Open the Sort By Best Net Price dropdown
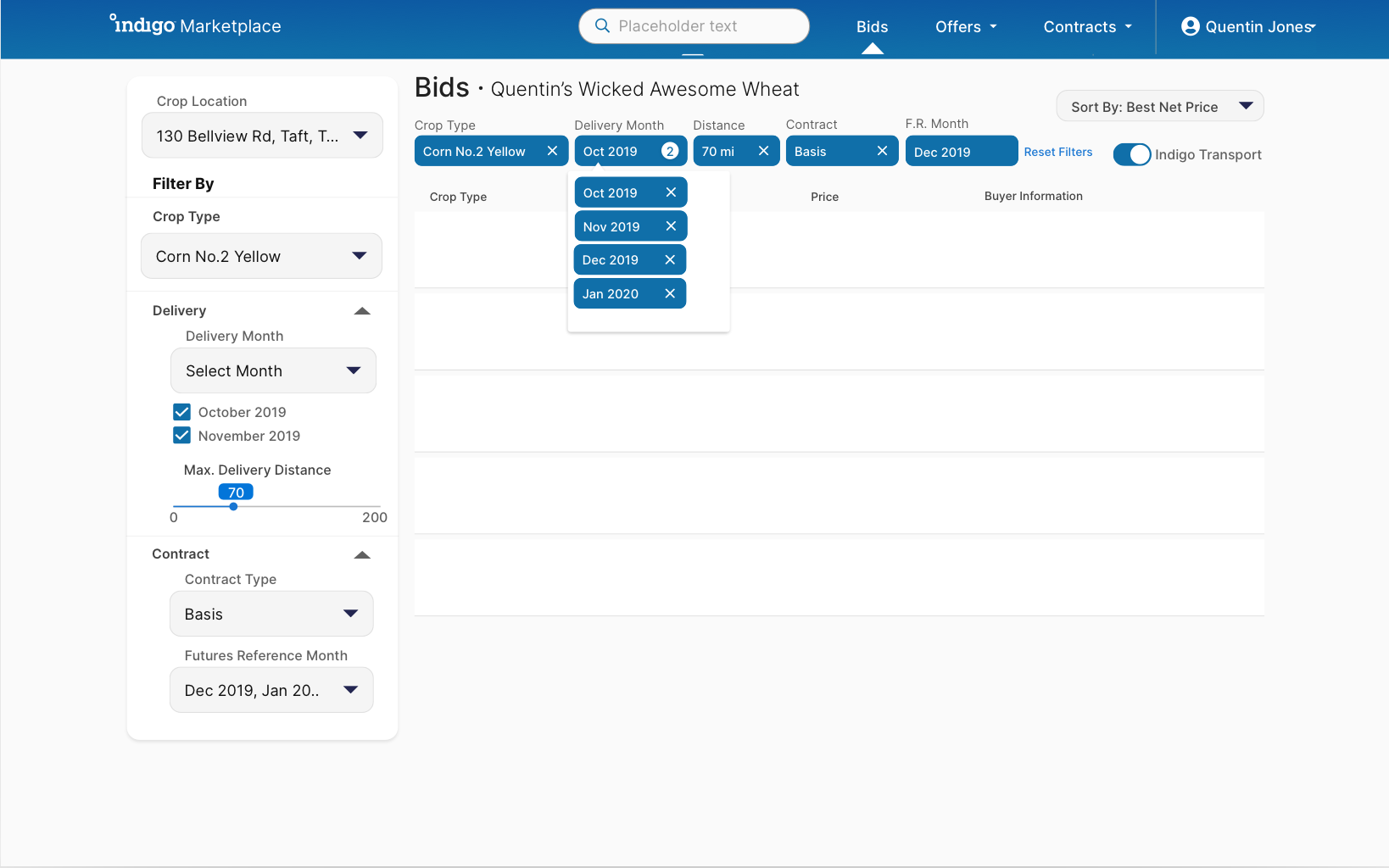Viewport: 1389px width, 868px height. pyautogui.click(x=1160, y=106)
